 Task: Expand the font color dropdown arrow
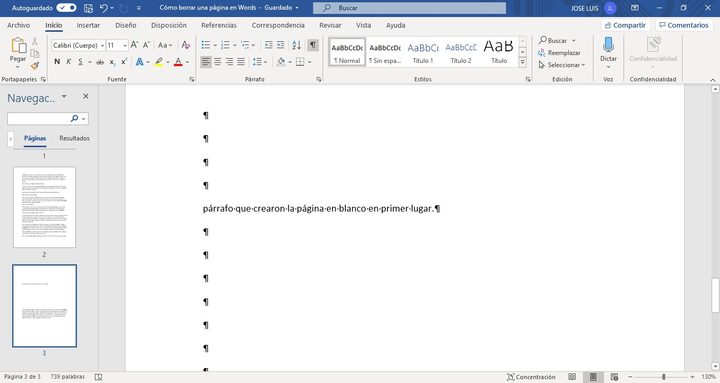pyautogui.click(x=187, y=62)
